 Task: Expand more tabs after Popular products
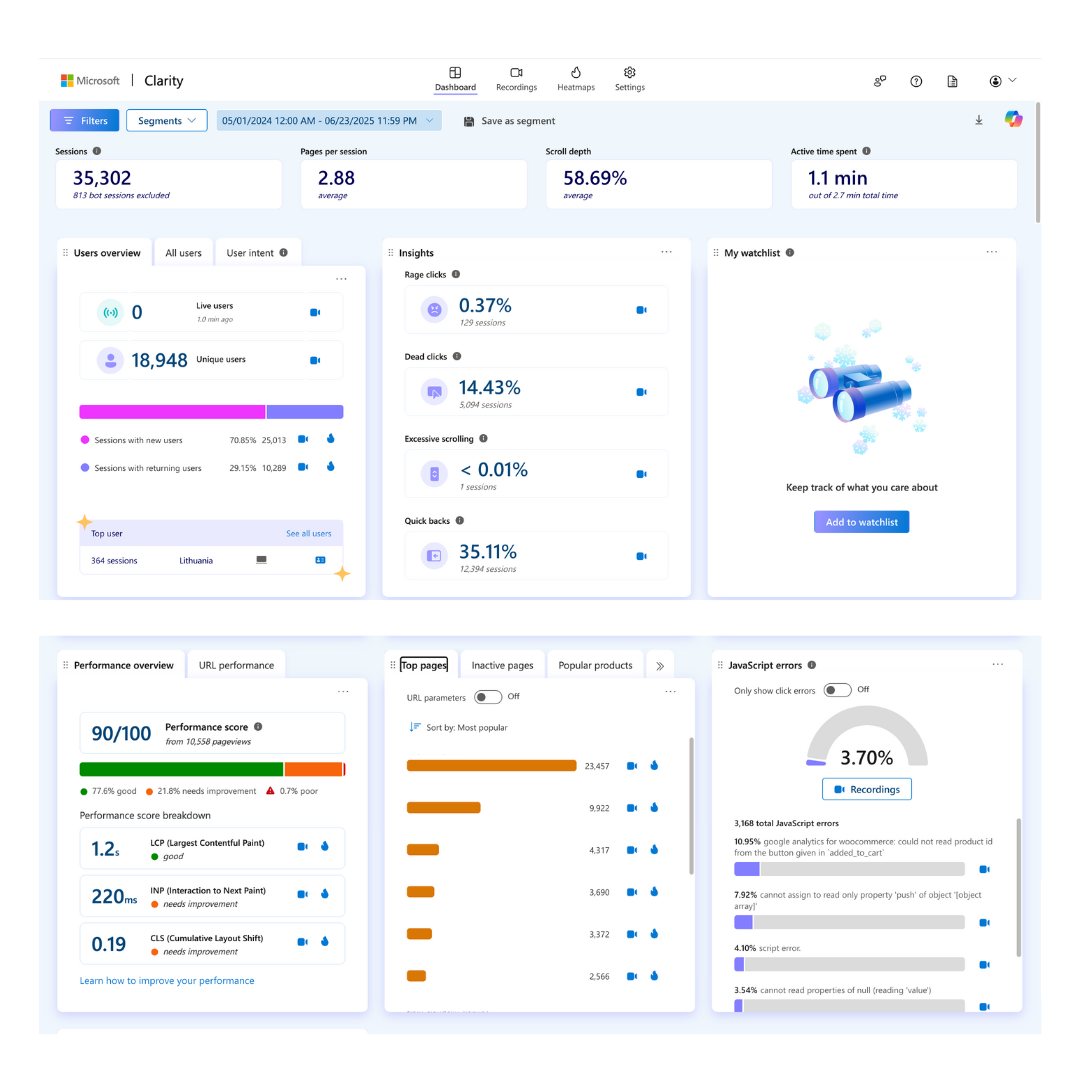click(660, 665)
